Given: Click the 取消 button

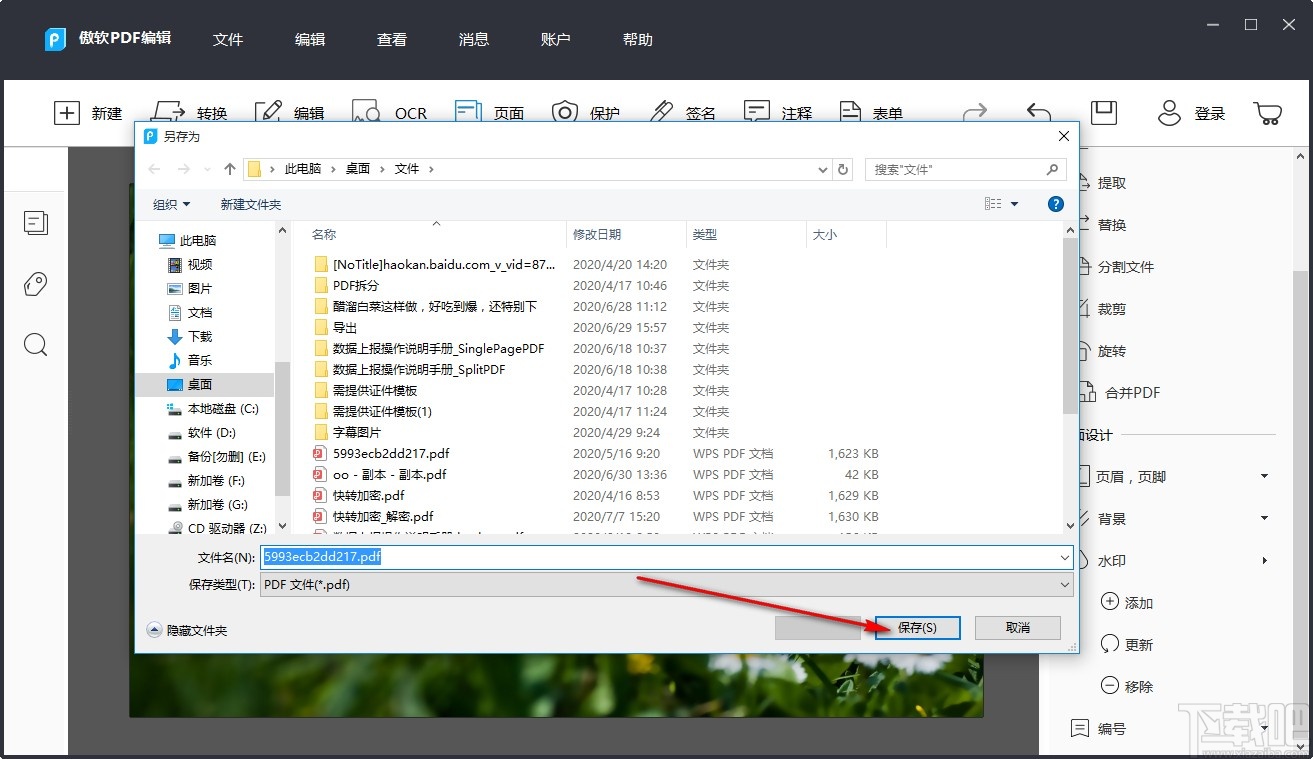Looking at the screenshot, I should (1018, 627).
